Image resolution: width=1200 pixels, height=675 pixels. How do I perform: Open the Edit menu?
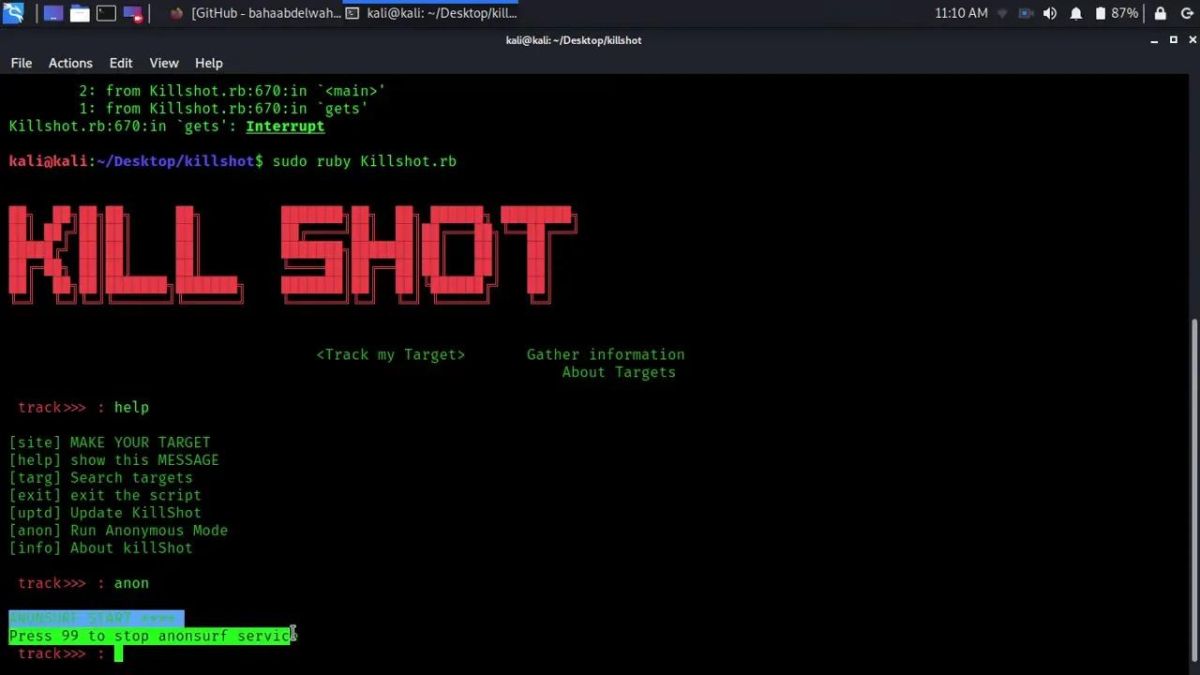click(x=121, y=63)
